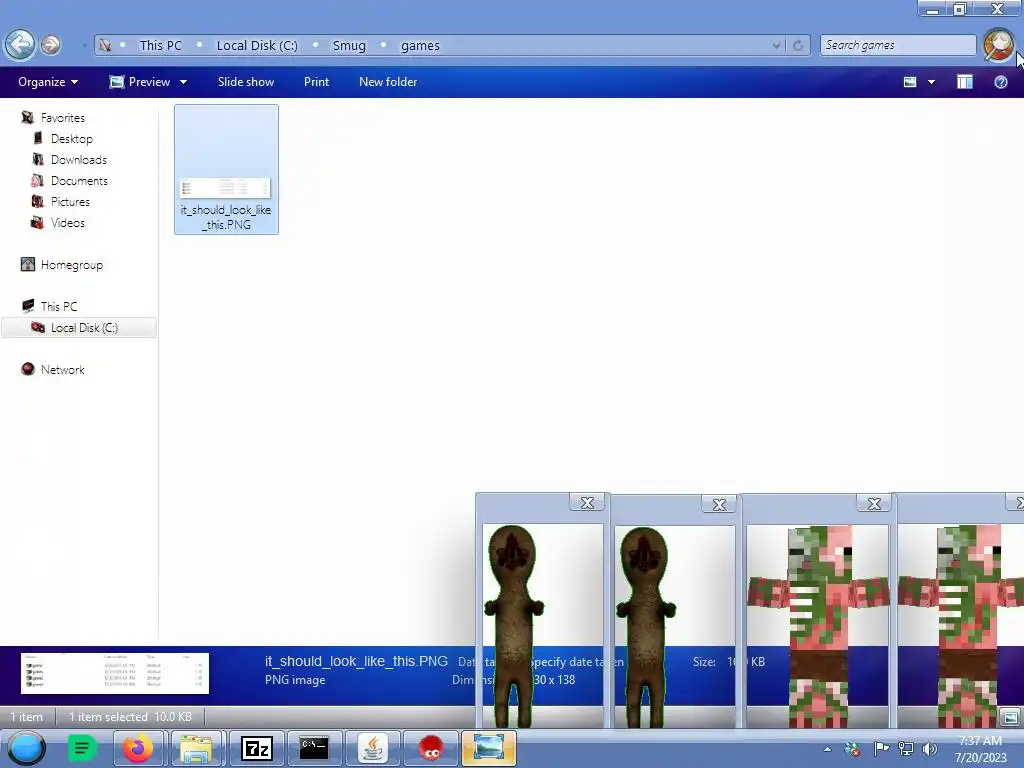
Task: Open recent pages dropdown near Forward
Action: coord(84,46)
